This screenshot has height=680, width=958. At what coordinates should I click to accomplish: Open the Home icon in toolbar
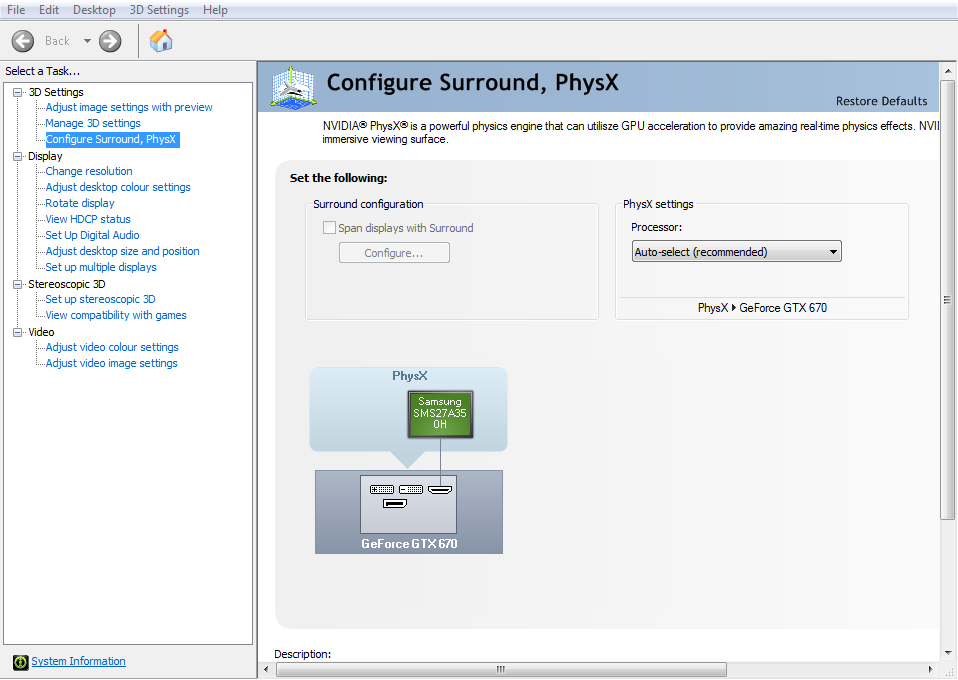161,41
